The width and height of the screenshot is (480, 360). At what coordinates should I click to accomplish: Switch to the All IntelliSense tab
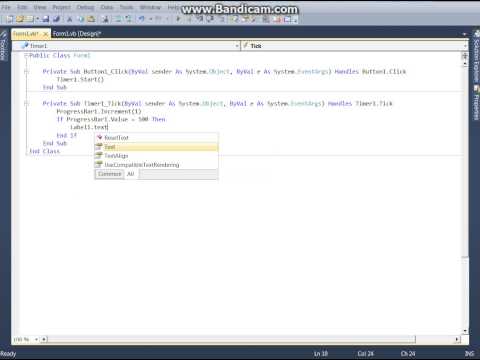(x=131, y=174)
